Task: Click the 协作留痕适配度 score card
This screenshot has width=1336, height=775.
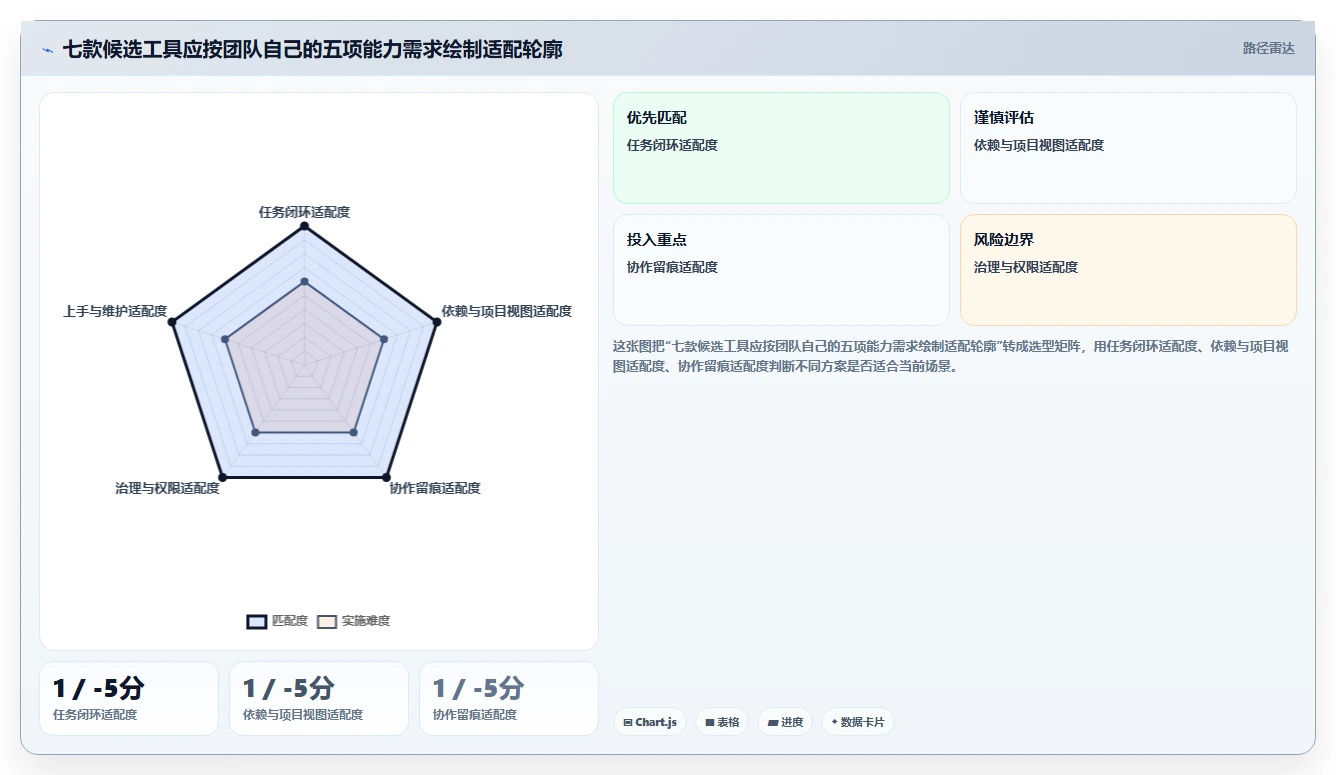Action: tap(509, 698)
